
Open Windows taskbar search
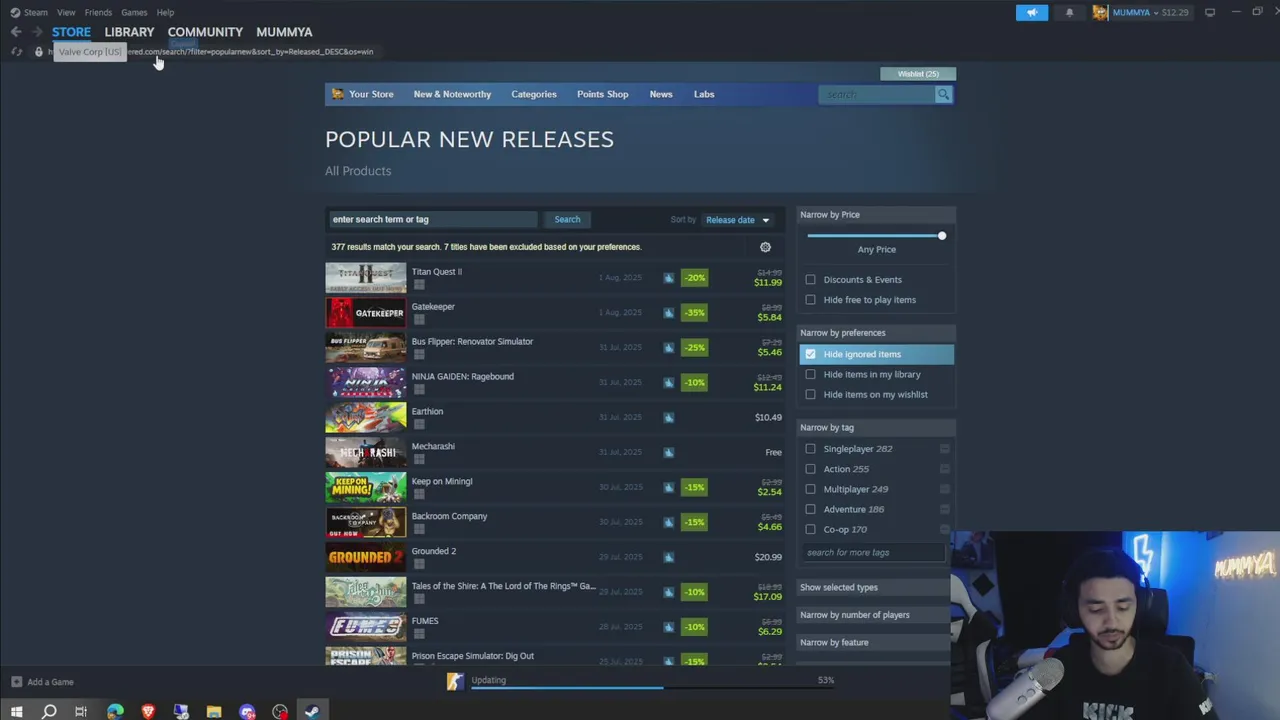[x=48, y=712]
